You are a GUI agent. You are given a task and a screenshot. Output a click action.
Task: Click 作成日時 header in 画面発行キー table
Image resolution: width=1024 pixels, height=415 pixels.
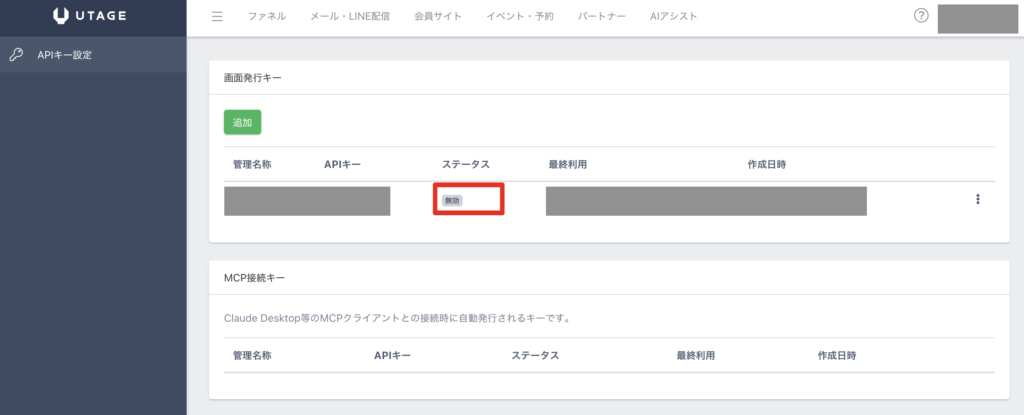tap(766, 163)
